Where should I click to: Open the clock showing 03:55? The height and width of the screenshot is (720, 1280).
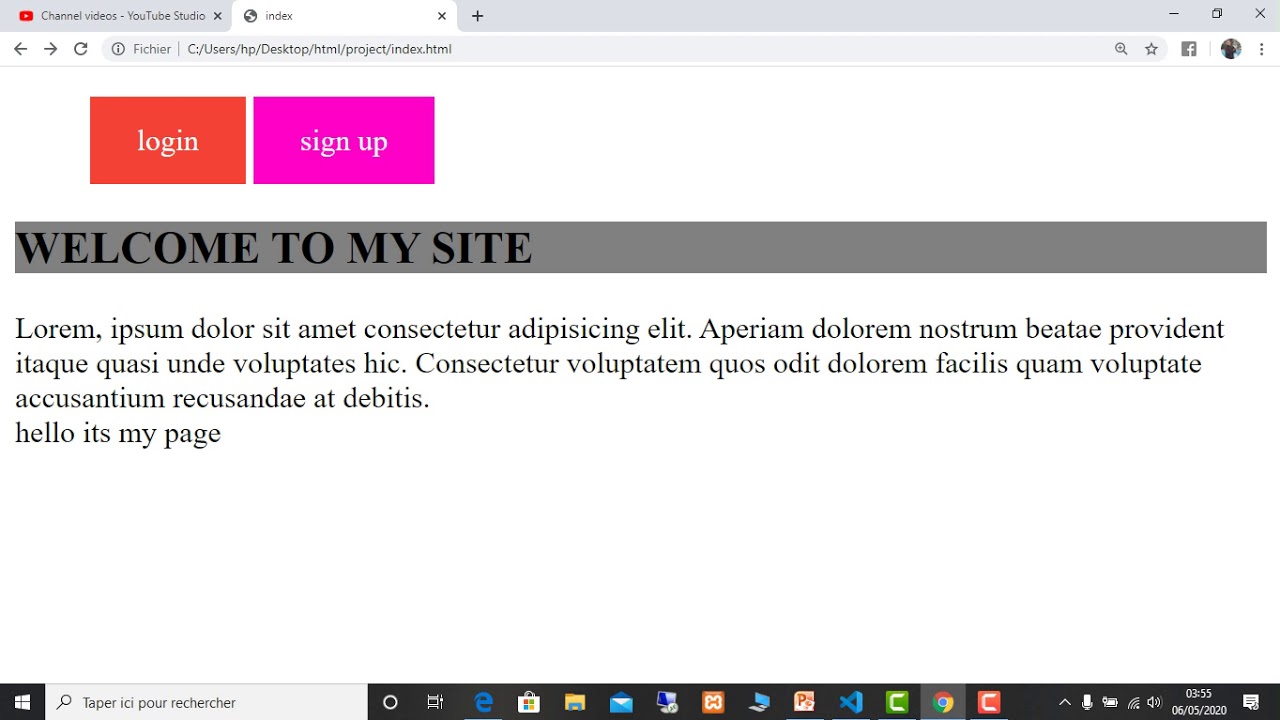point(1199,702)
